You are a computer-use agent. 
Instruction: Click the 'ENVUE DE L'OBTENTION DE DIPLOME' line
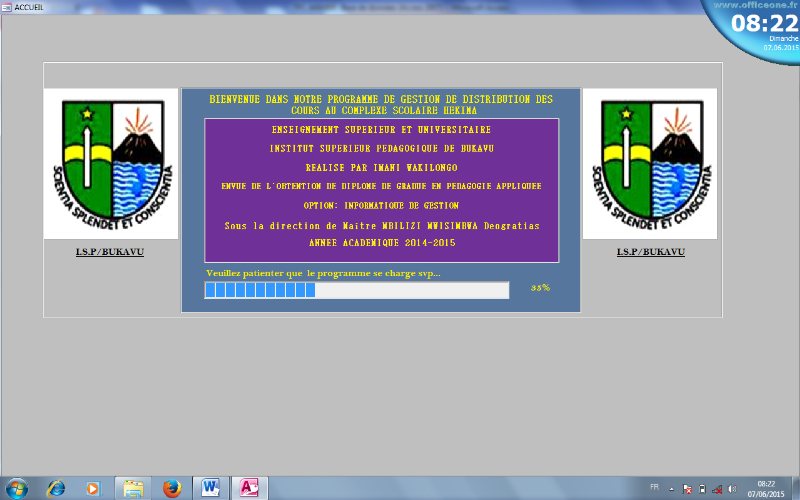point(382,186)
